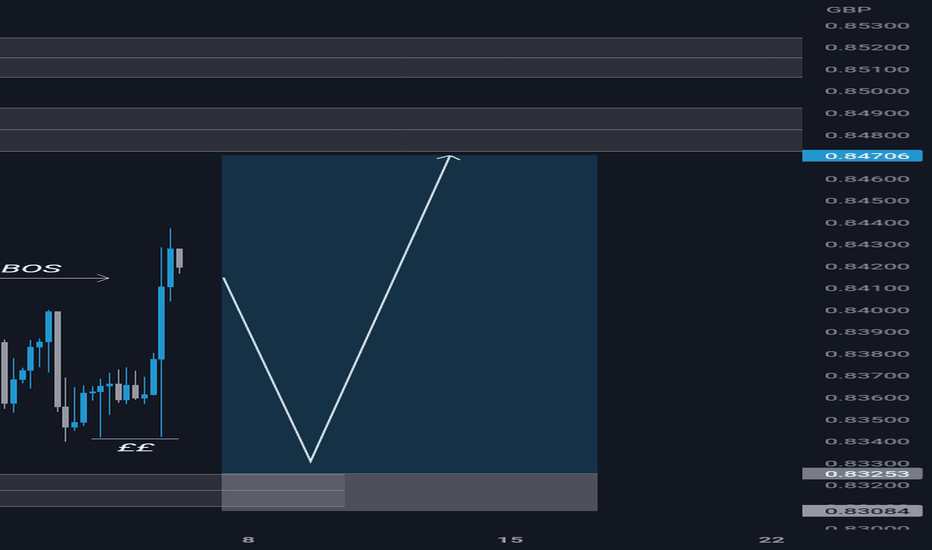Click the 0.85200 price axis label
Image resolution: width=932 pixels, height=550 pixels.
pos(867,48)
